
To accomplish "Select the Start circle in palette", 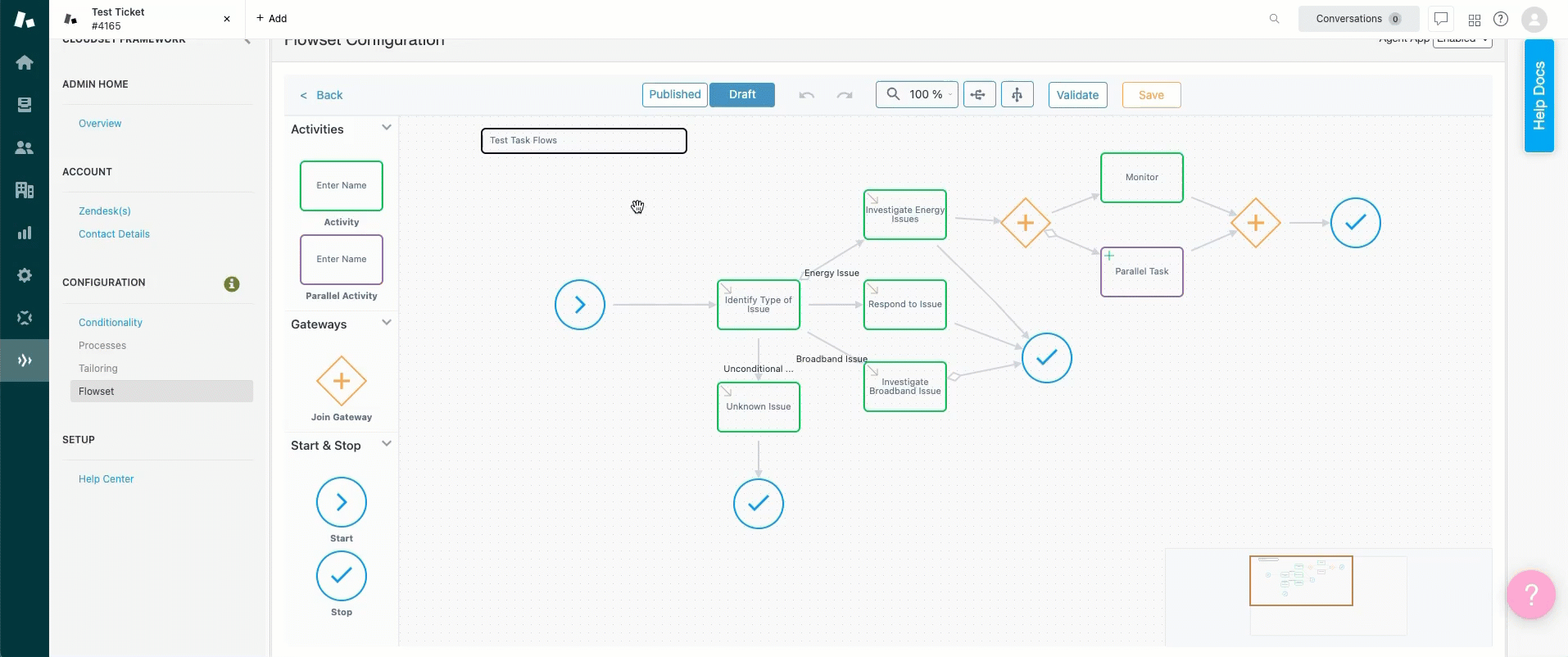I will tap(342, 502).
